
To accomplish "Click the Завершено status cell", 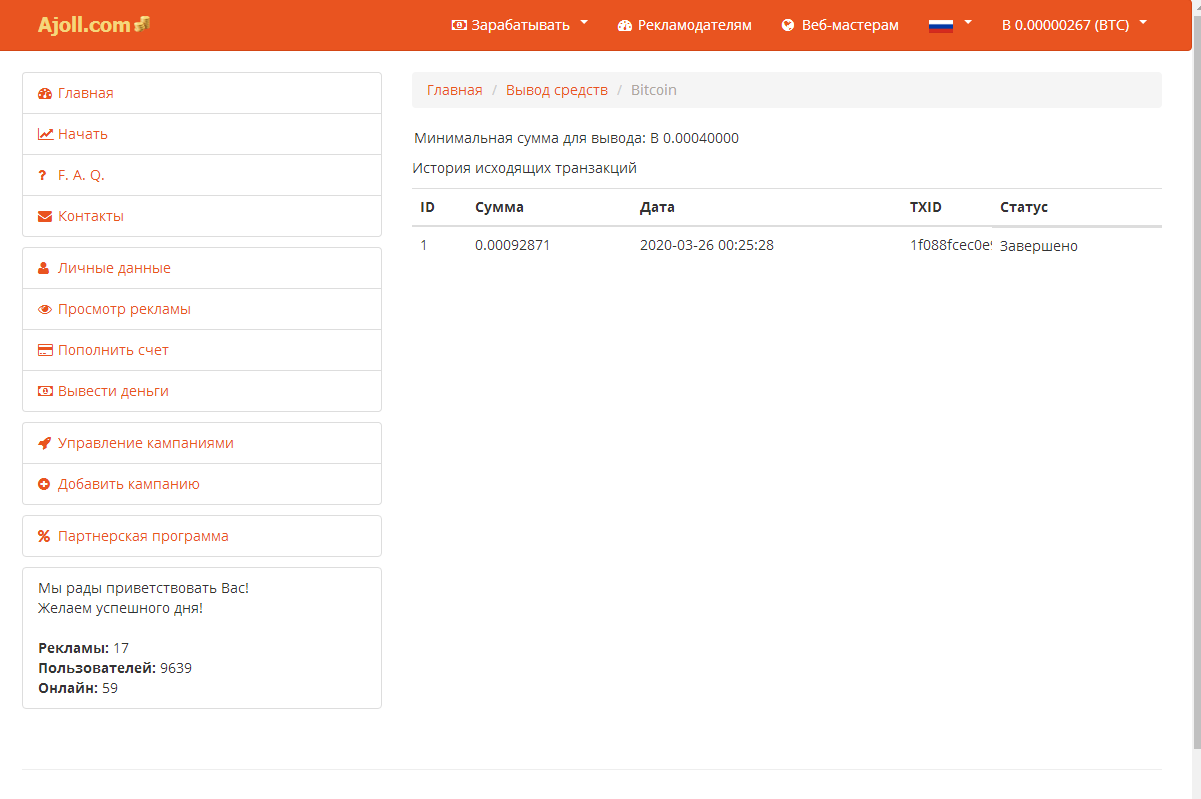I will click(x=1039, y=246).
